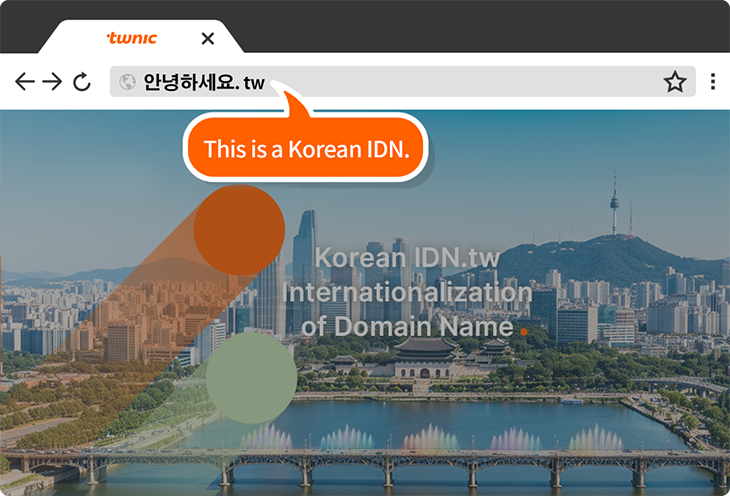Click the forward navigation arrow
The image size is (730, 496).
(x=53, y=82)
